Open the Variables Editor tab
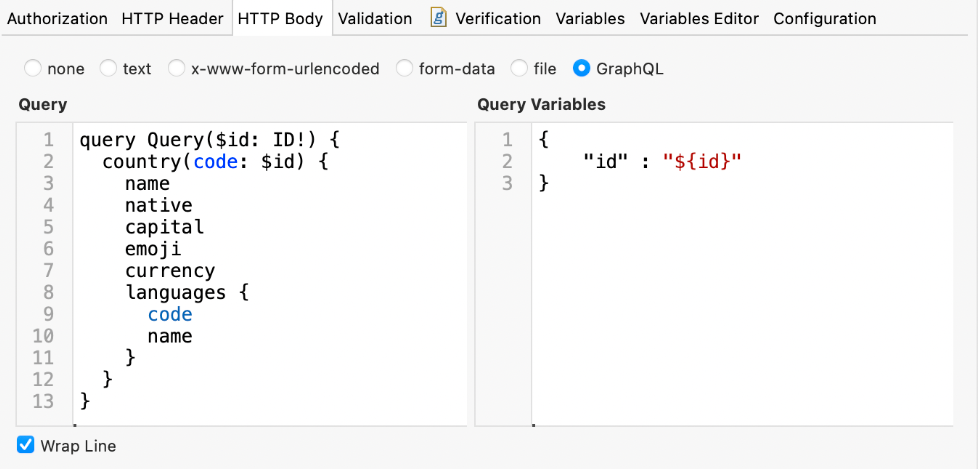The height and width of the screenshot is (474, 980). [699, 19]
